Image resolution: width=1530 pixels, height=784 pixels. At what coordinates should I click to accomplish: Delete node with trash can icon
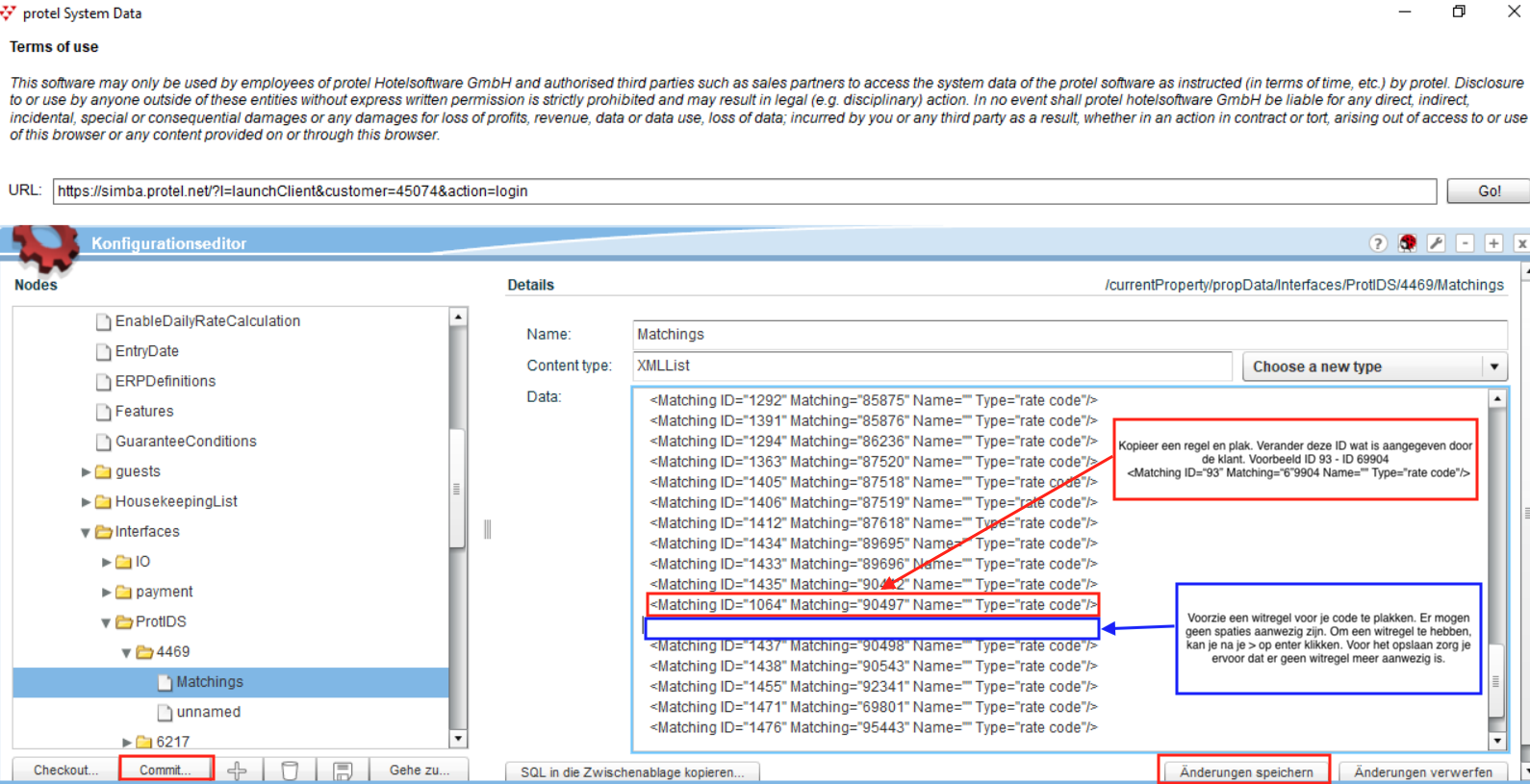click(x=290, y=771)
